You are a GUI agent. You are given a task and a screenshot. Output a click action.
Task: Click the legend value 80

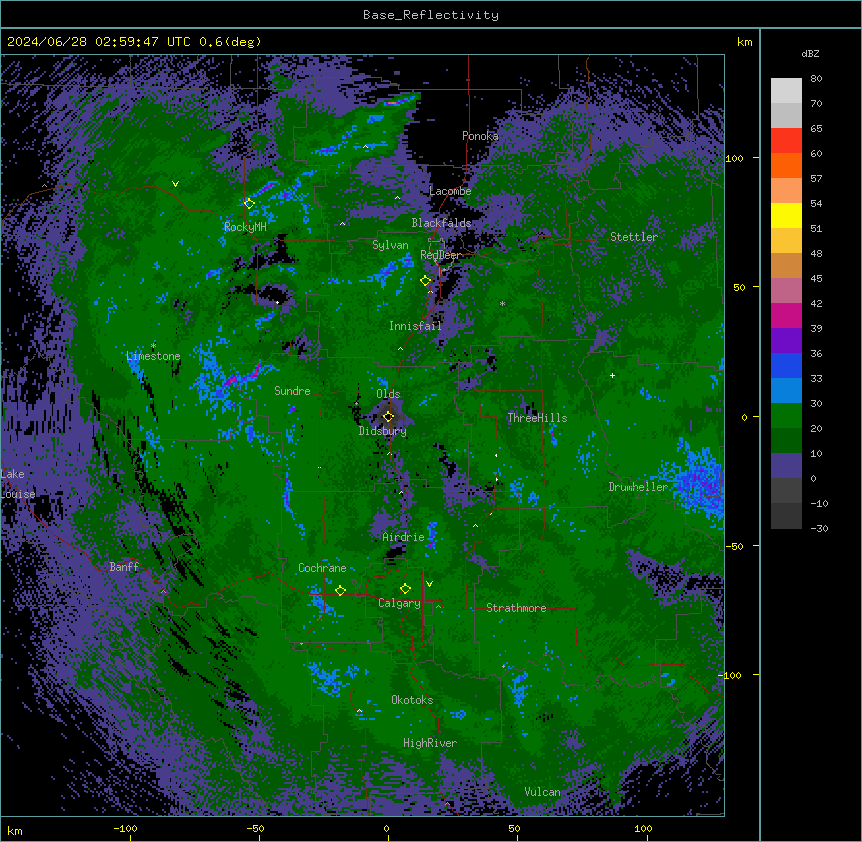(816, 79)
